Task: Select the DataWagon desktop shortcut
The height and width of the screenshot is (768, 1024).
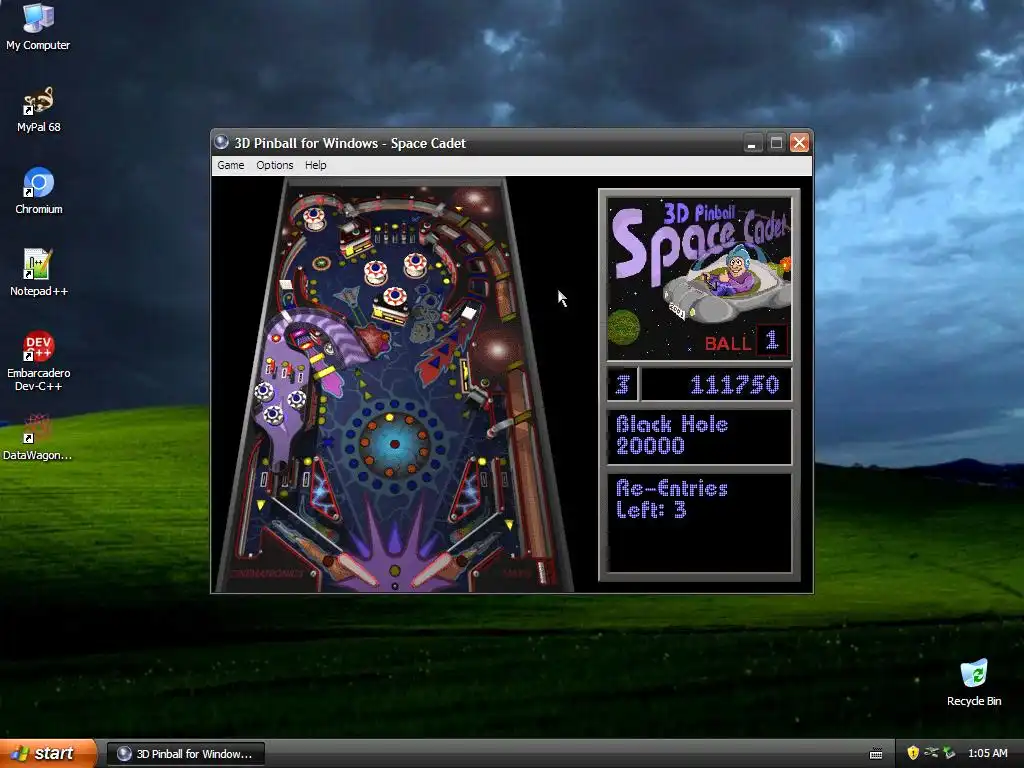Action: [x=37, y=438]
